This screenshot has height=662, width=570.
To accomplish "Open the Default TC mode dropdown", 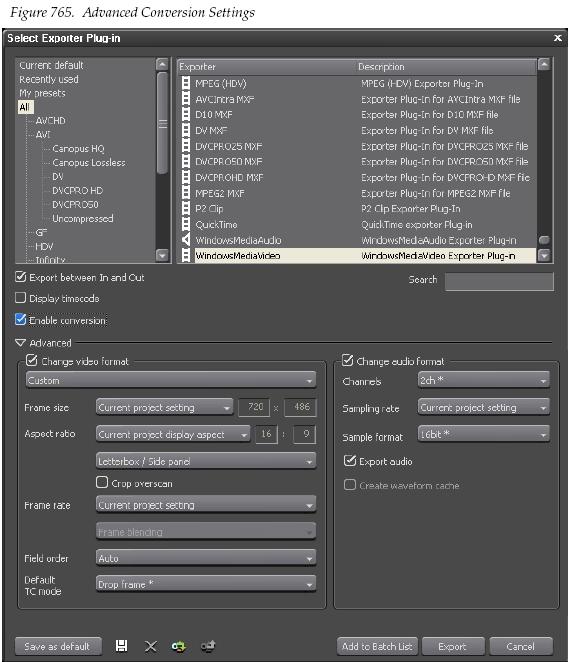I will click(x=206, y=584).
